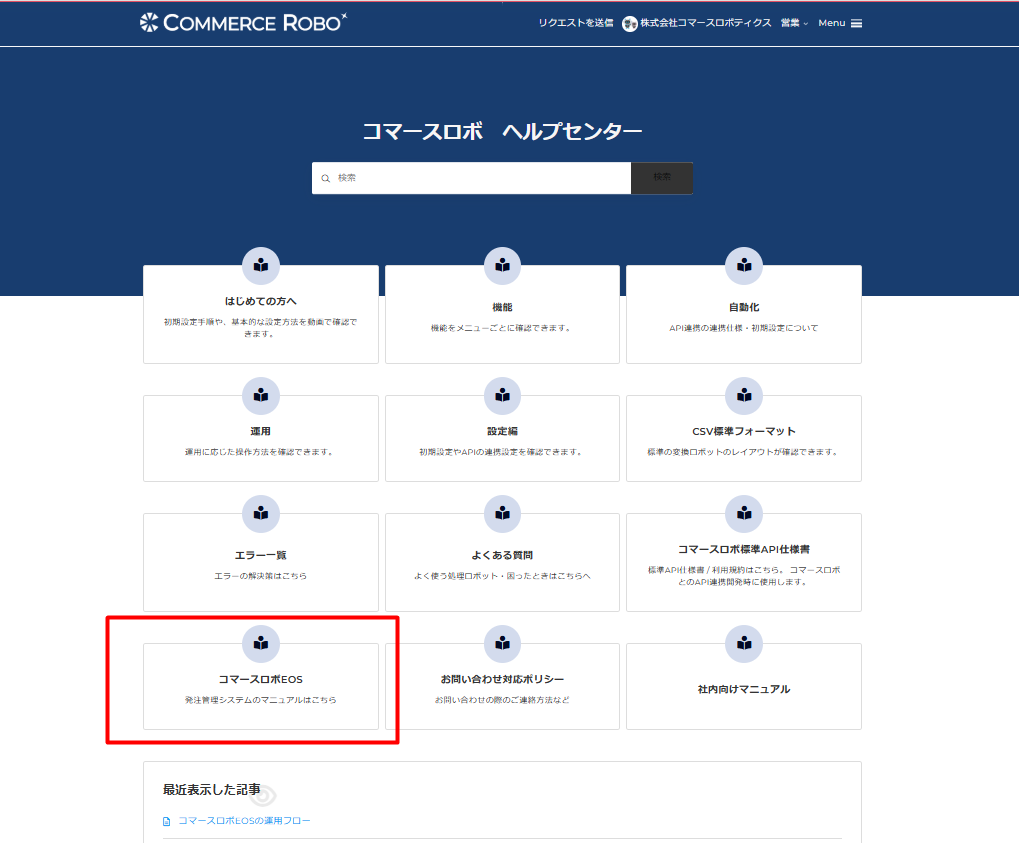Click the book icon above CSV標準フォーマット

pyautogui.click(x=744, y=395)
